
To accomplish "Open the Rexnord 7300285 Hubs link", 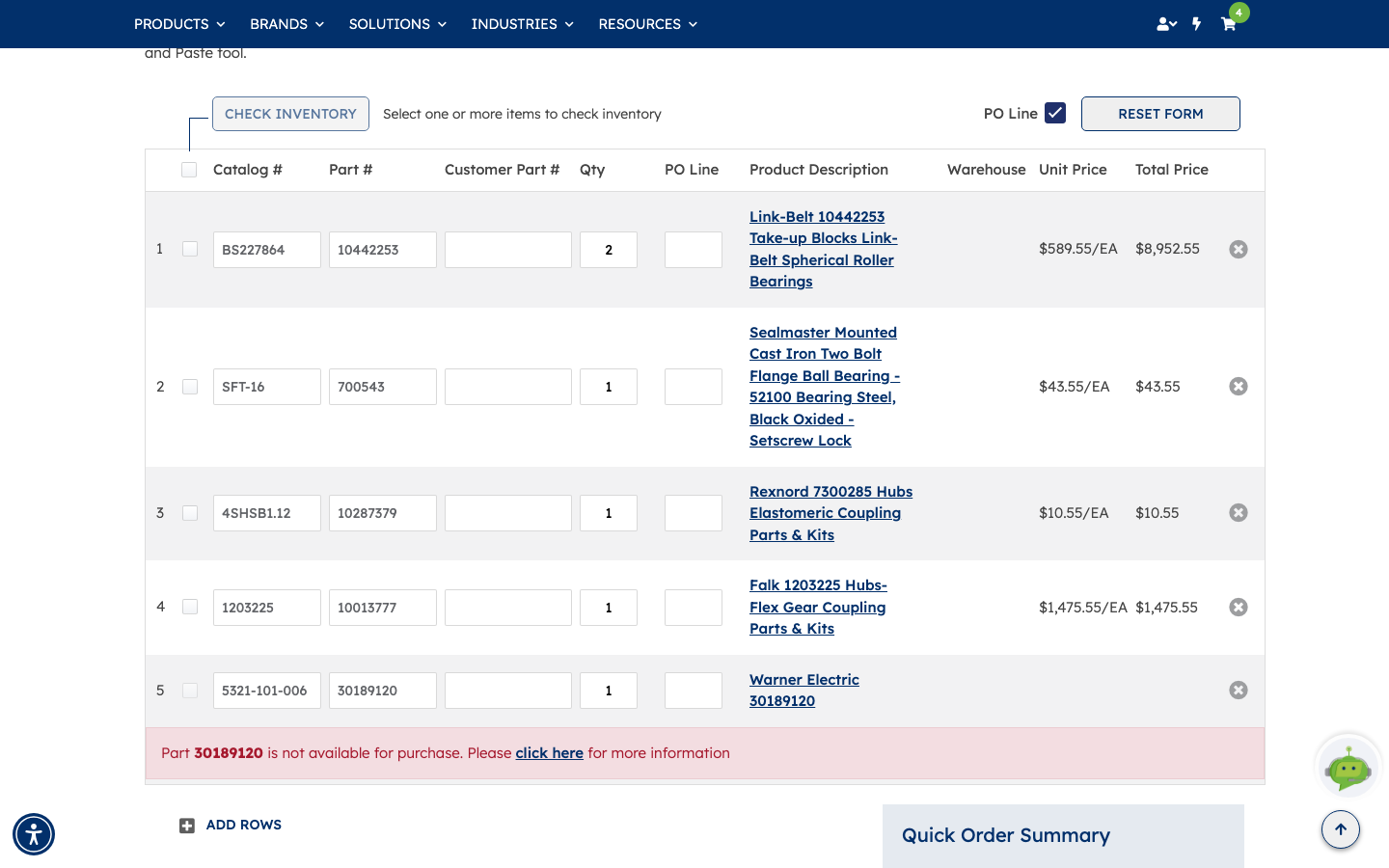I will [x=831, y=513].
